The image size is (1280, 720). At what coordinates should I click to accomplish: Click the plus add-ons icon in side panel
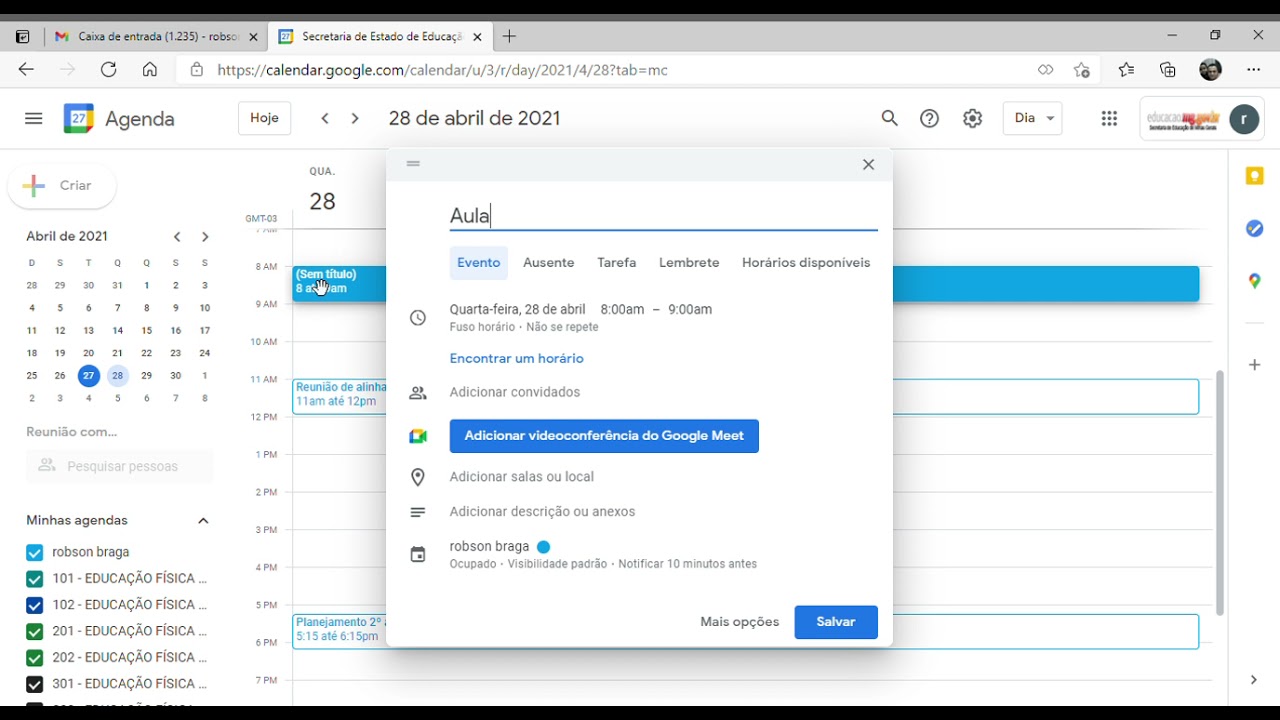[1254, 365]
